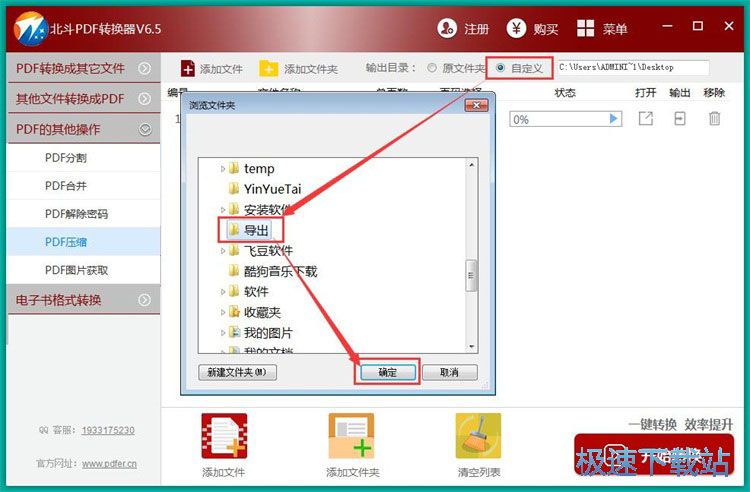The width and height of the screenshot is (750, 492).
Task: Expand the temp folder node
Action: pos(222,169)
